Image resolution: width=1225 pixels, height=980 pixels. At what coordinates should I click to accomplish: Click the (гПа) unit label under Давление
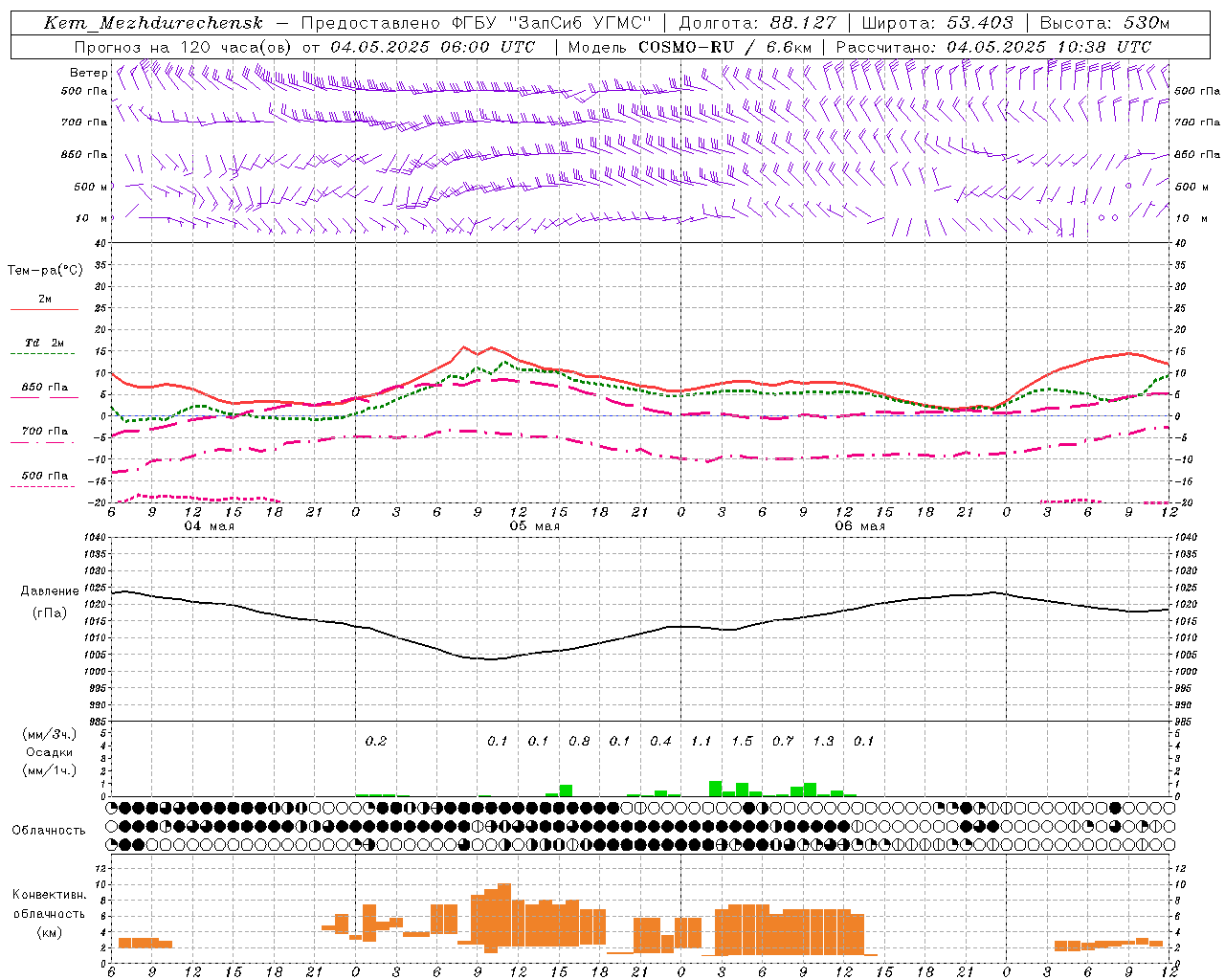click(50, 613)
